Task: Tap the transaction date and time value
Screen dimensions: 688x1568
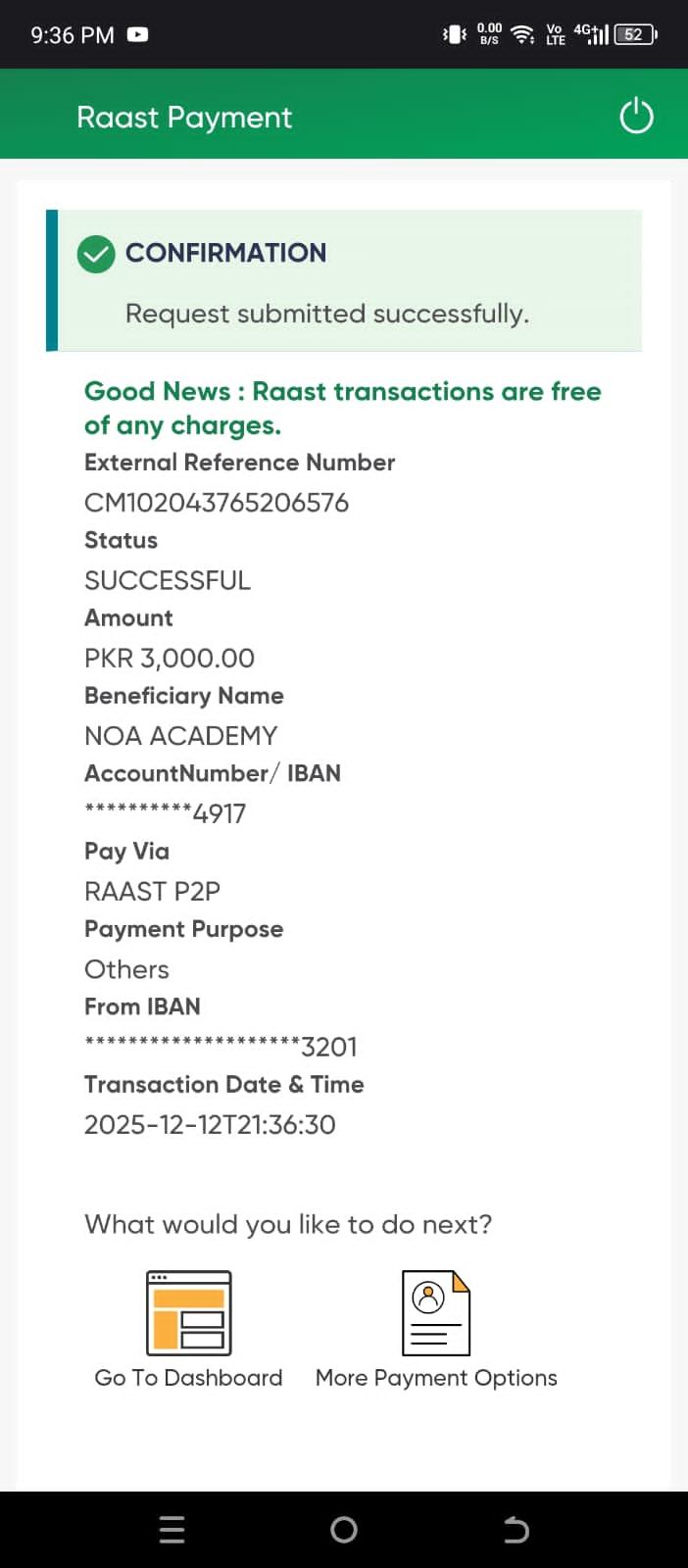Action: (x=210, y=1124)
